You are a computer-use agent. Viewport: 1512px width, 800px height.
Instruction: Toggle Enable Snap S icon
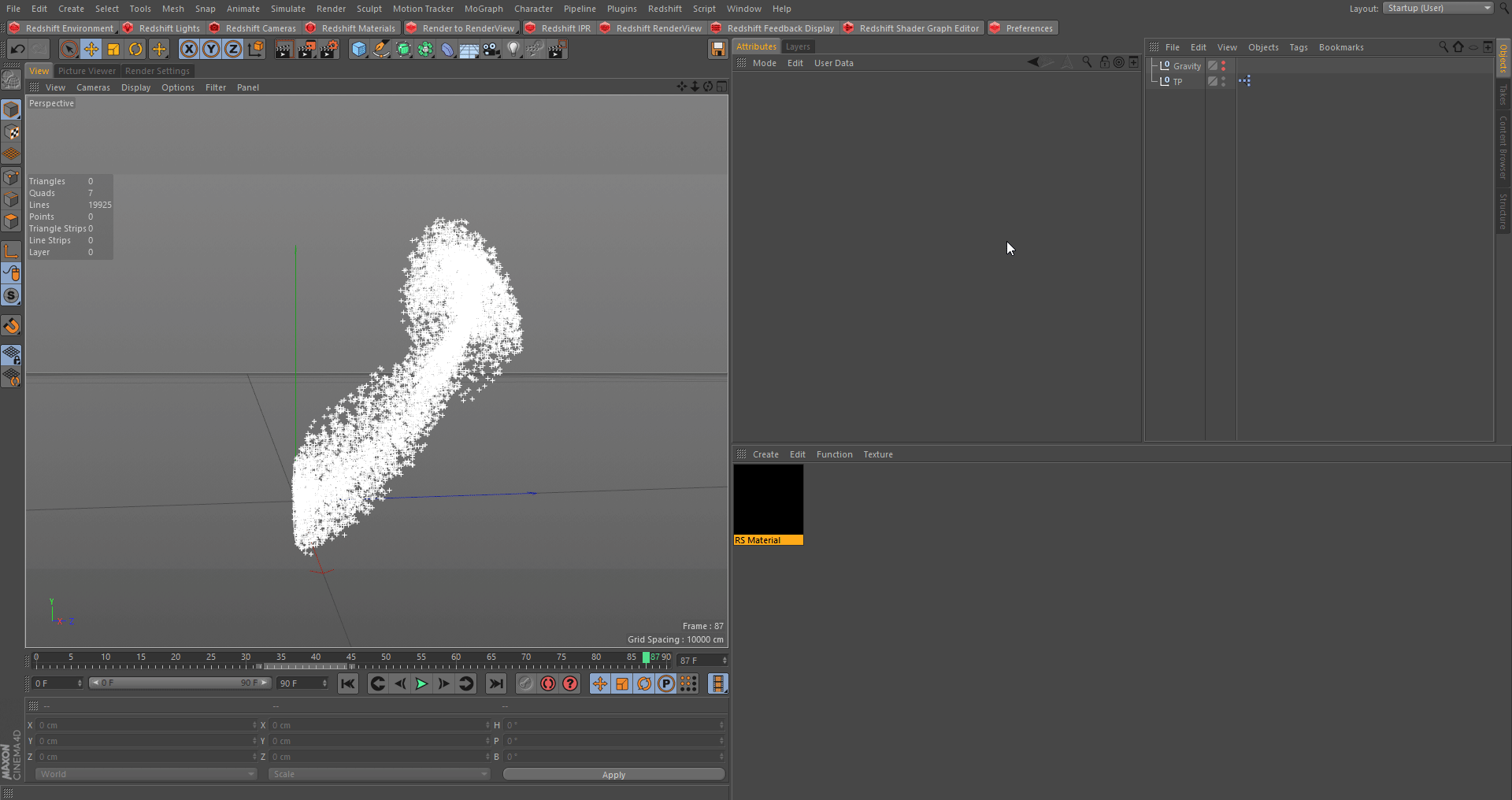[x=11, y=296]
